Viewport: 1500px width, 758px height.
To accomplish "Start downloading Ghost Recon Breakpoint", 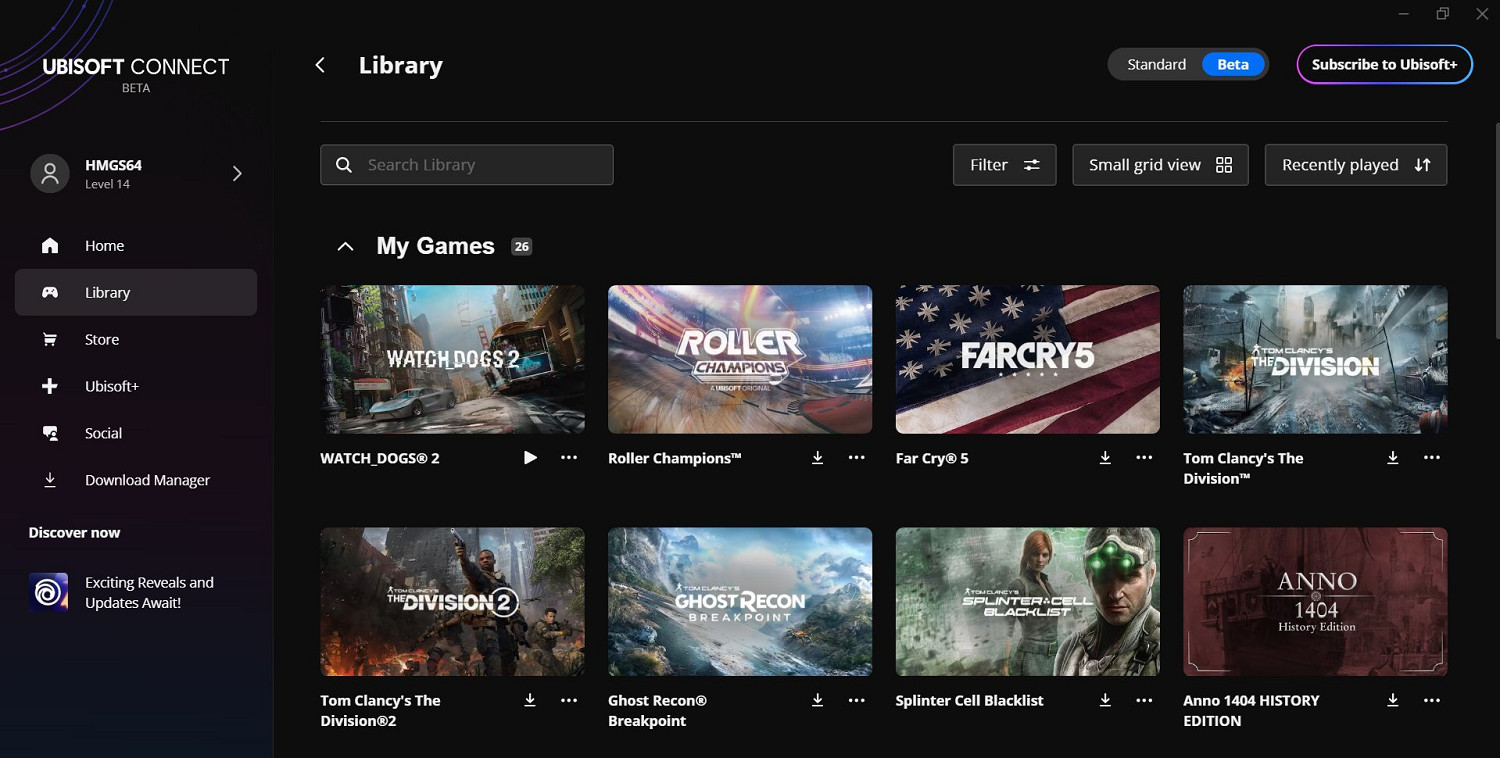I will [x=817, y=700].
